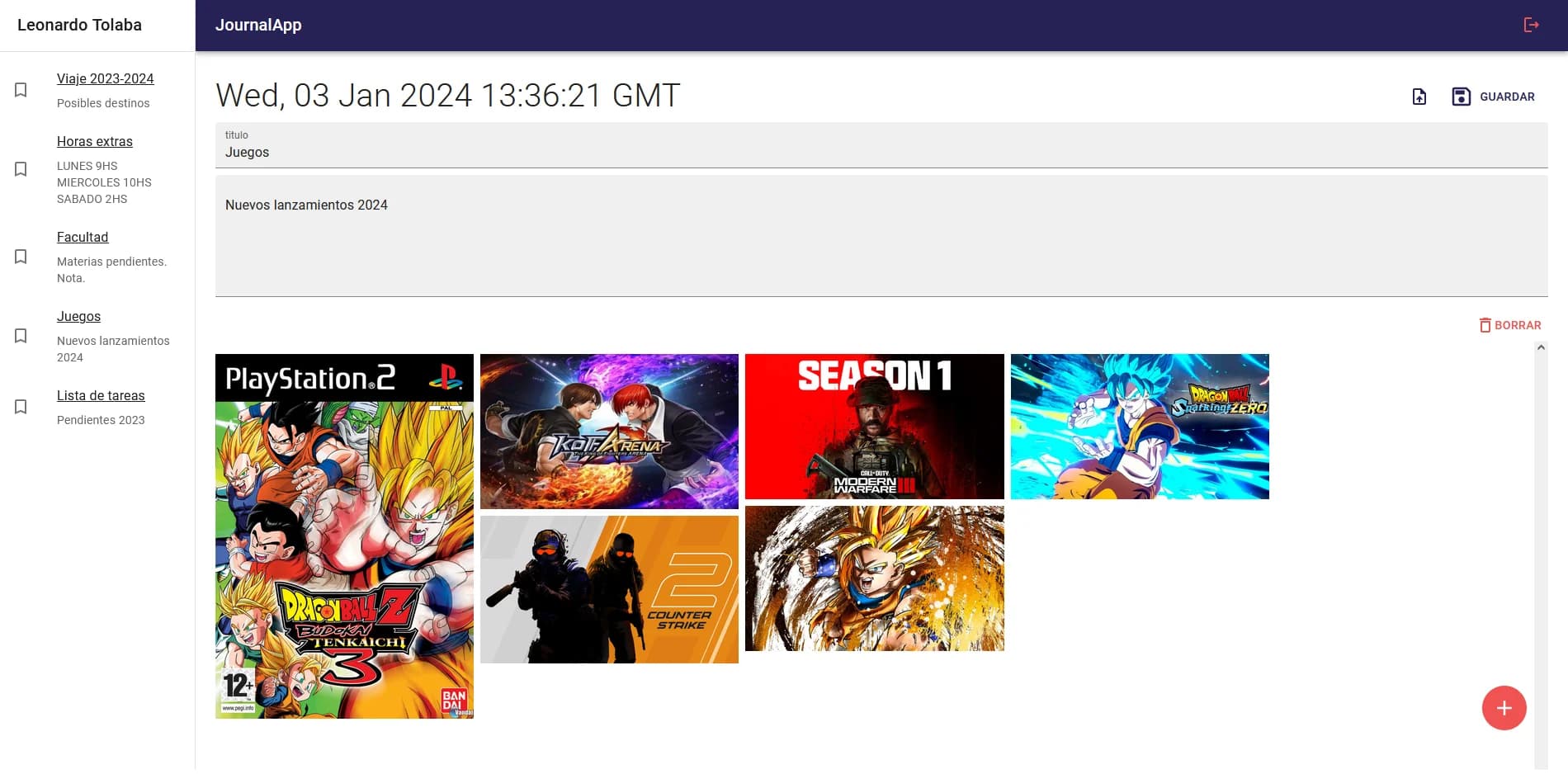Click bookmark icon beside Facultad
This screenshot has height=774, width=1568.
pyautogui.click(x=21, y=257)
